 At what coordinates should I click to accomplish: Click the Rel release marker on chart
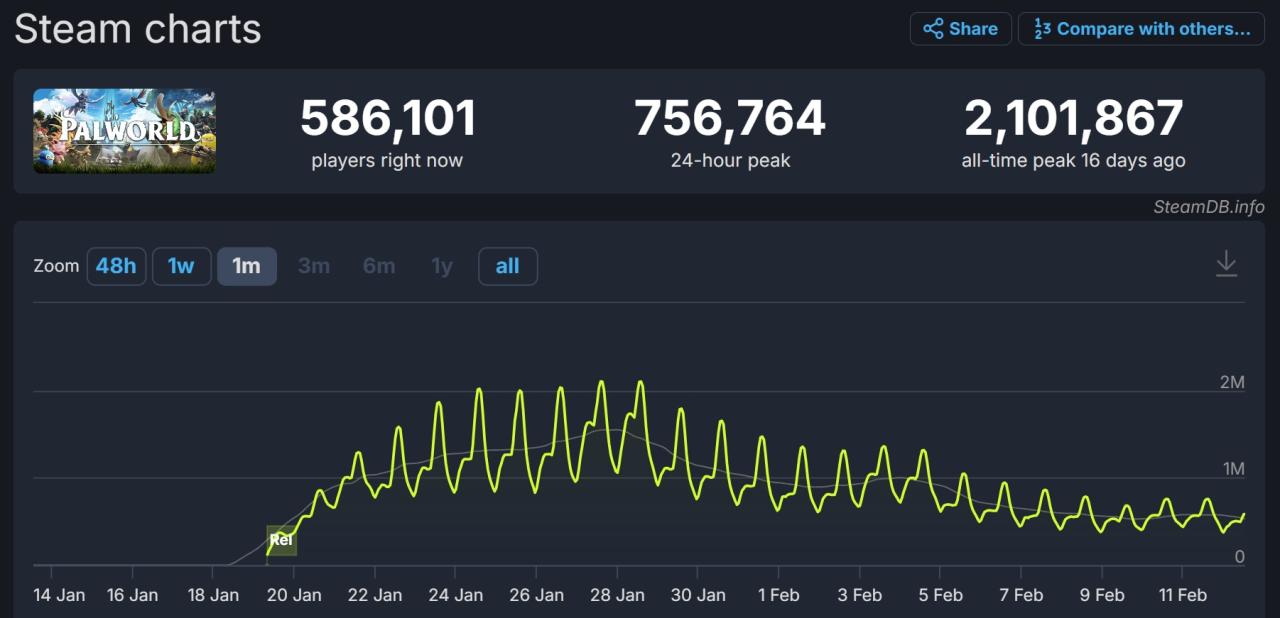[281, 540]
